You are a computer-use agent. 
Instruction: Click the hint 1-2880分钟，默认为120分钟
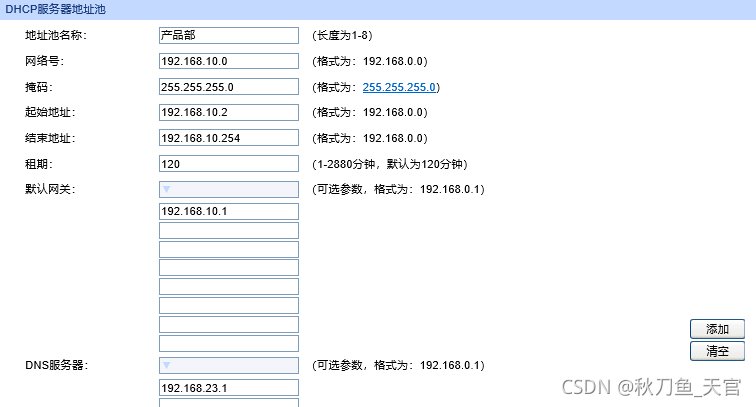(390, 164)
